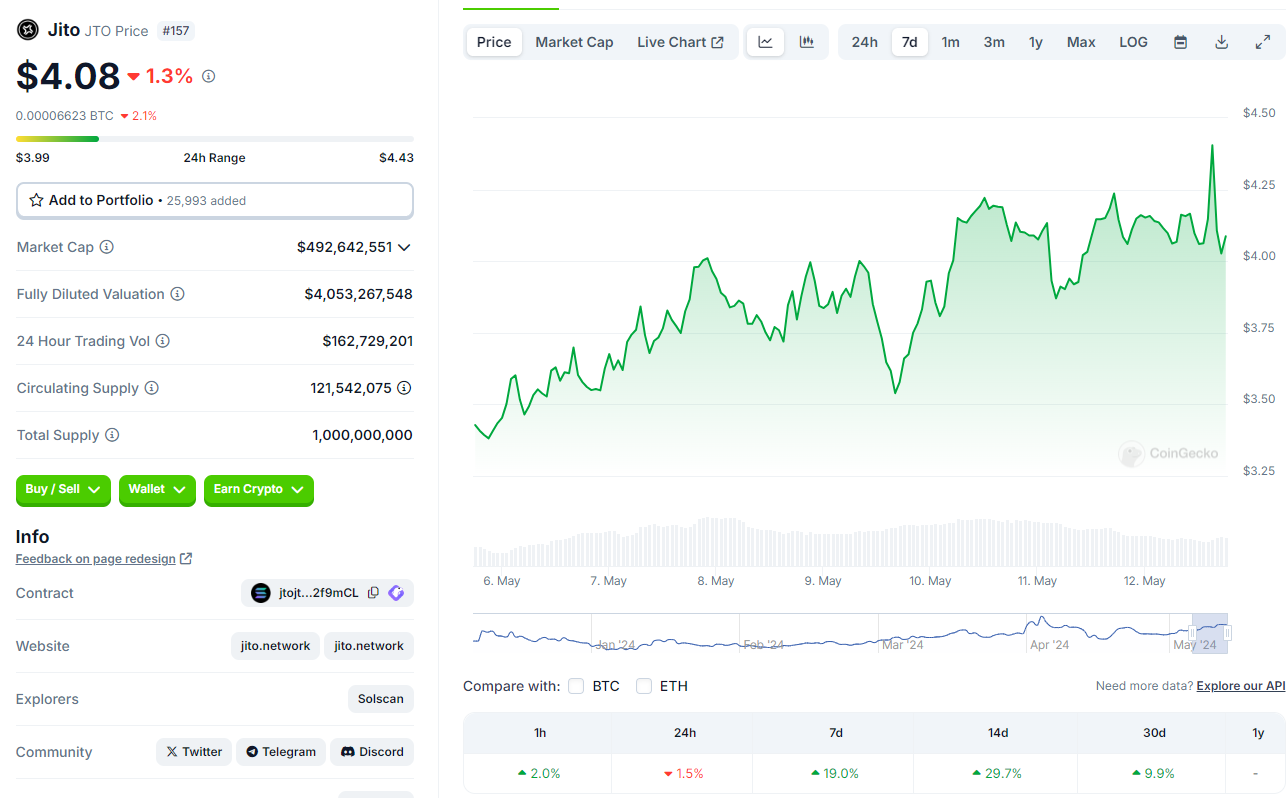
Task: Click the 30d 9.9% performance cell
Action: pyautogui.click(x=1154, y=773)
